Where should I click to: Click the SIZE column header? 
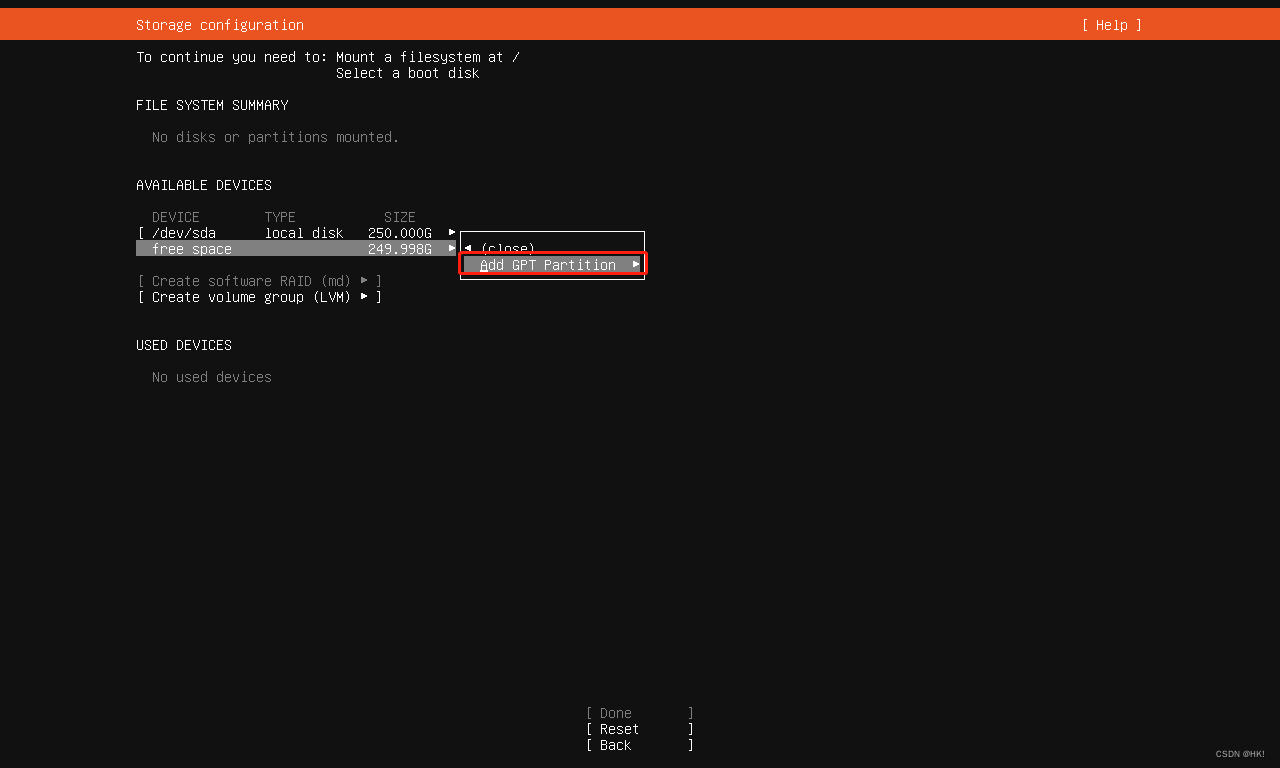[400, 217]
